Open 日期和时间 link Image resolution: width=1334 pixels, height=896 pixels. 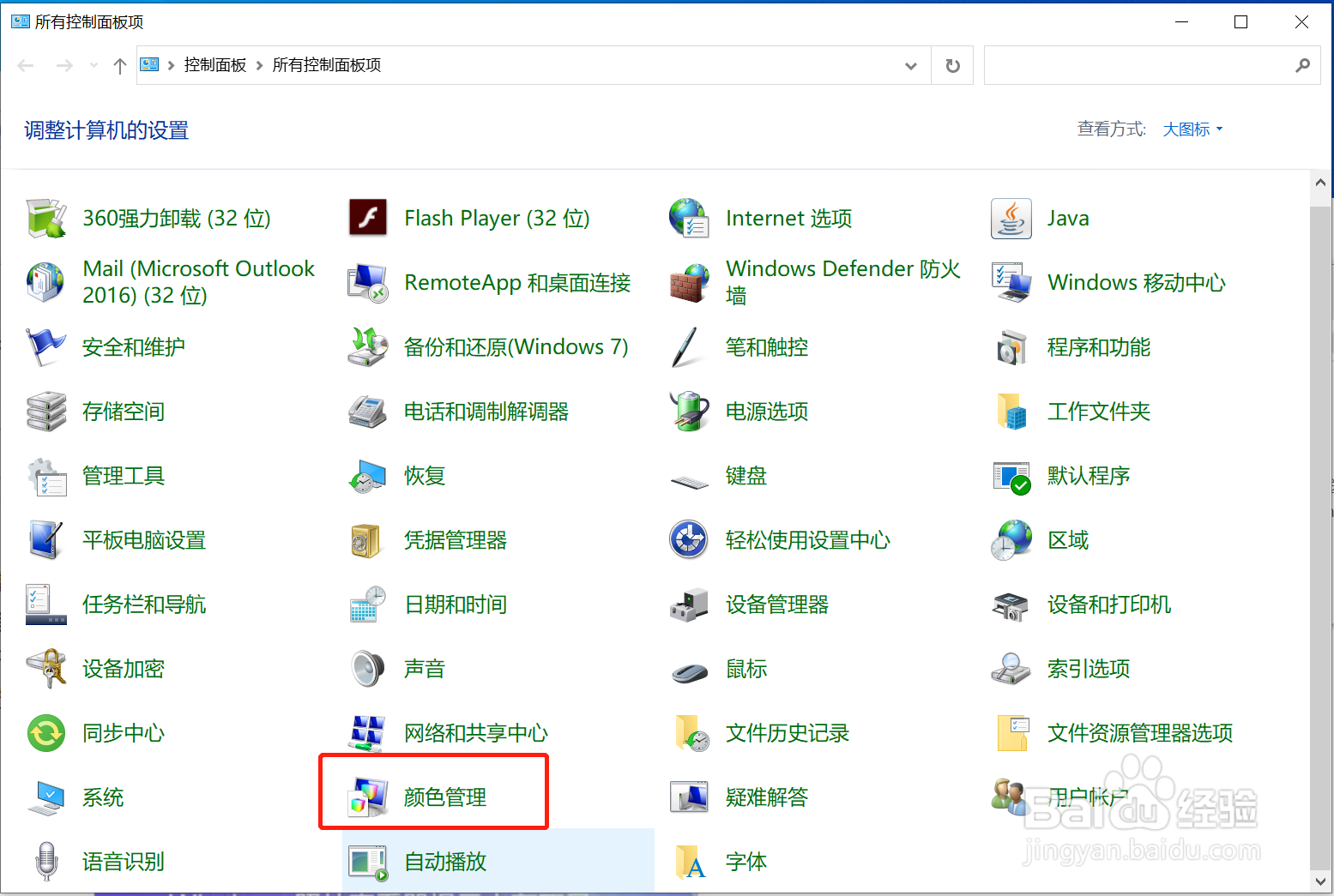[x=456, y=604]
